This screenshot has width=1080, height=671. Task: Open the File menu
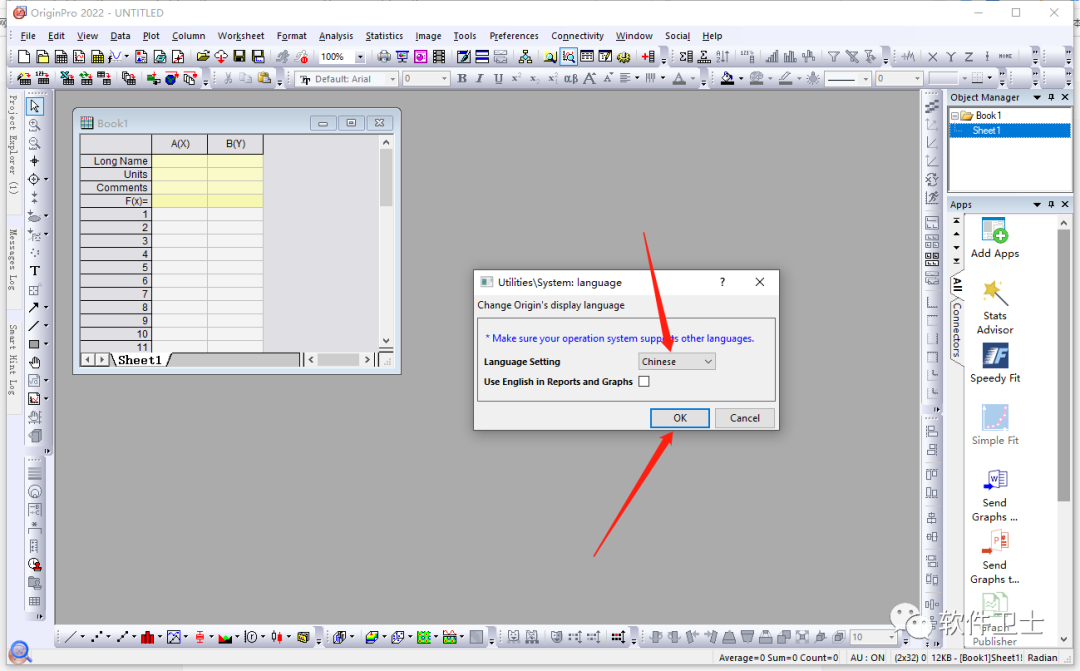pyautogui.click(x=28, y=36)
